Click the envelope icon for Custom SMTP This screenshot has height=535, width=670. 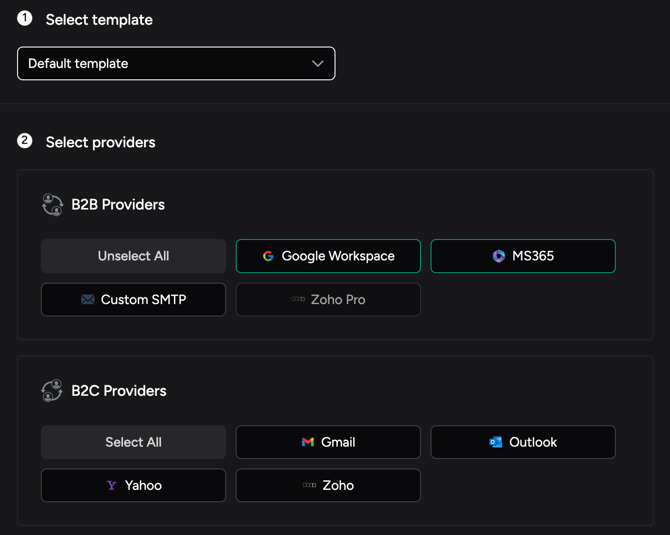click(x=88, y=299)
